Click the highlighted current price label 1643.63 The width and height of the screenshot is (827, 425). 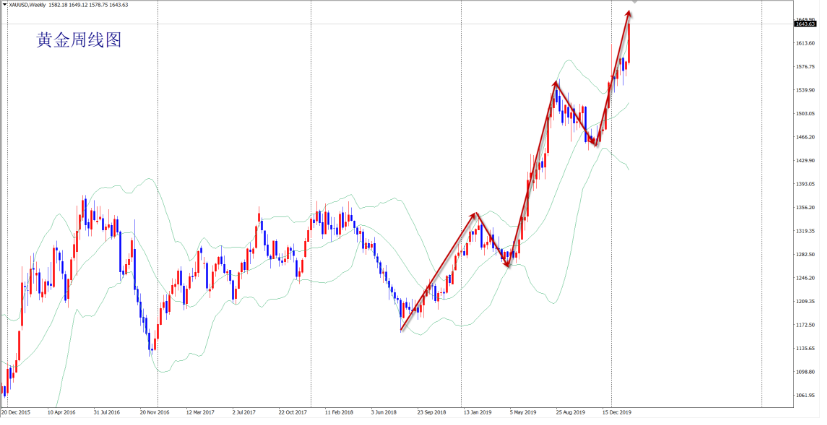point(803,24)
